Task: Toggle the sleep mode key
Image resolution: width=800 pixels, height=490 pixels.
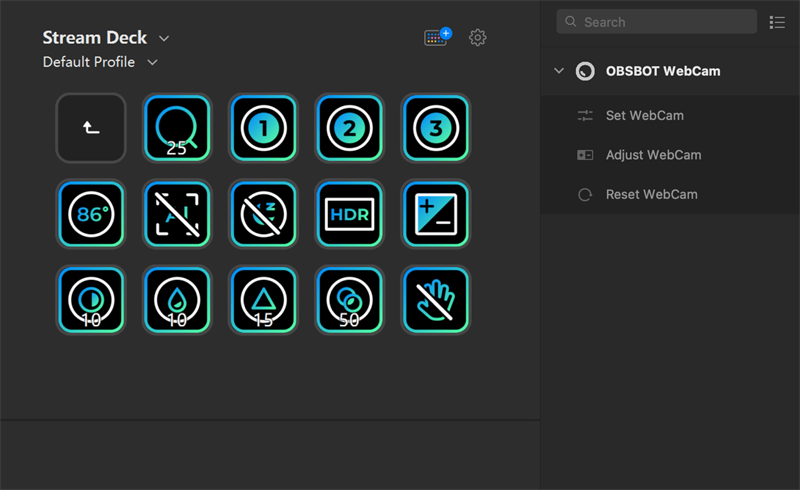Action: (x=263, y=214)
